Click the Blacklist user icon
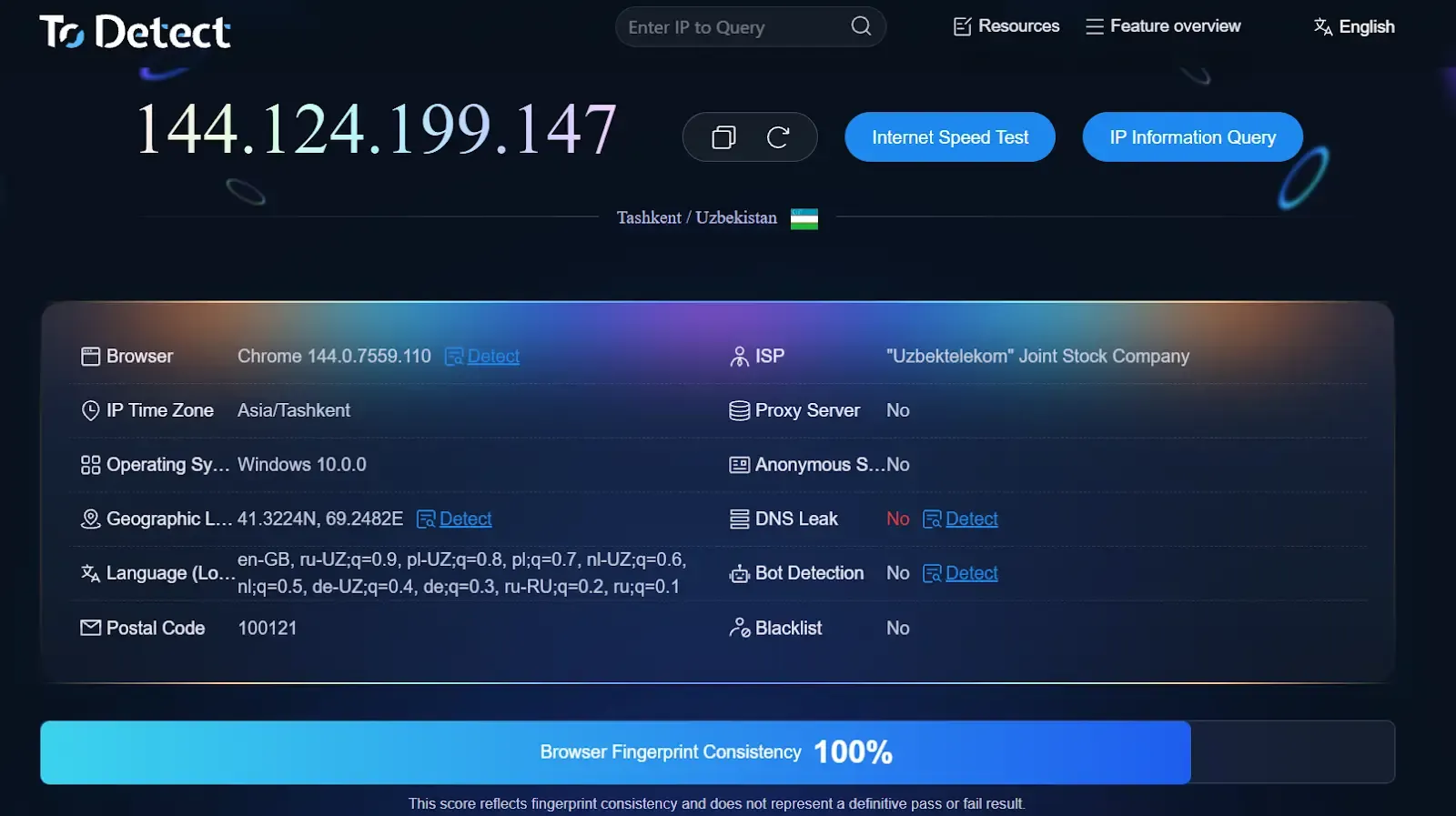This screenshot has width=1456, height=816. [739, 628]
